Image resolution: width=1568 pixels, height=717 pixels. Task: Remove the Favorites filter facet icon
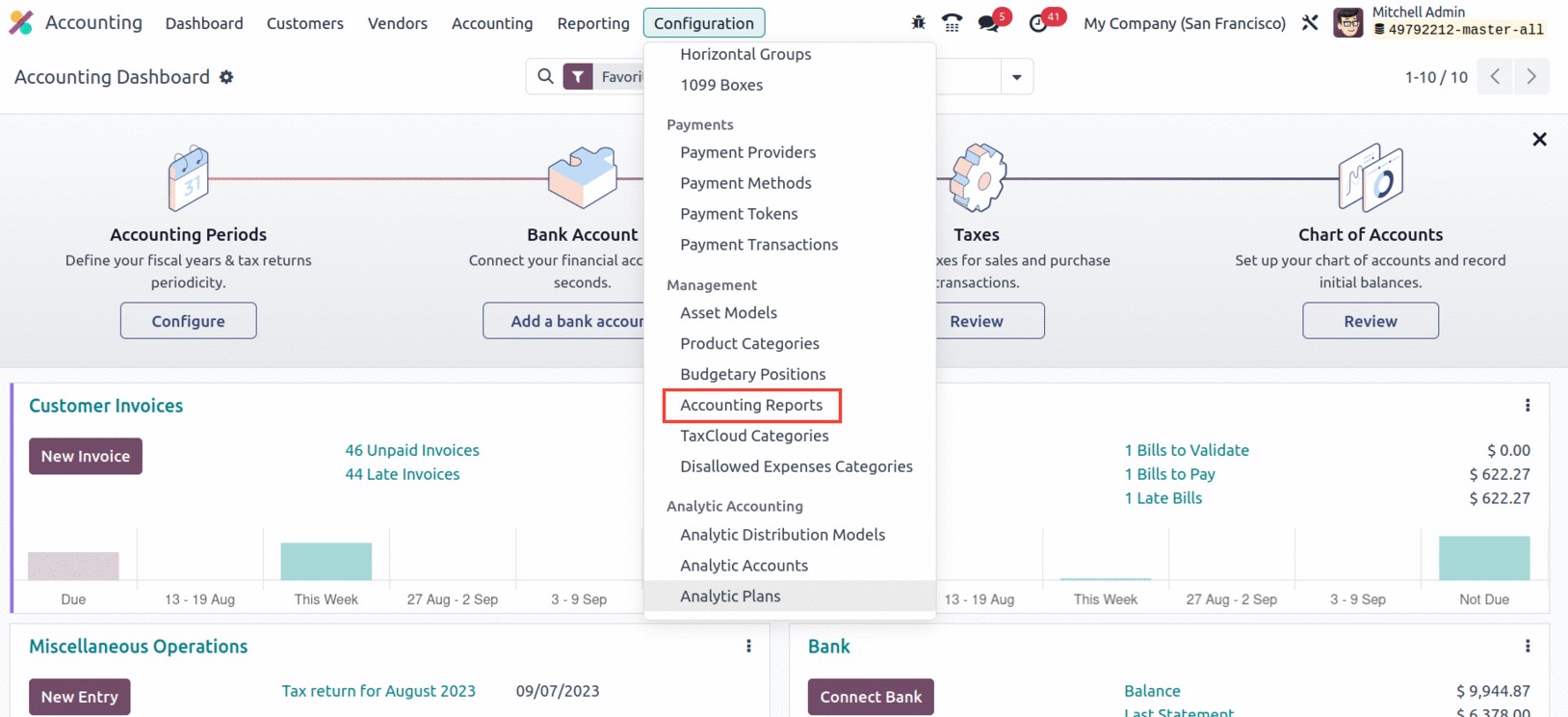tap(578, 77)
